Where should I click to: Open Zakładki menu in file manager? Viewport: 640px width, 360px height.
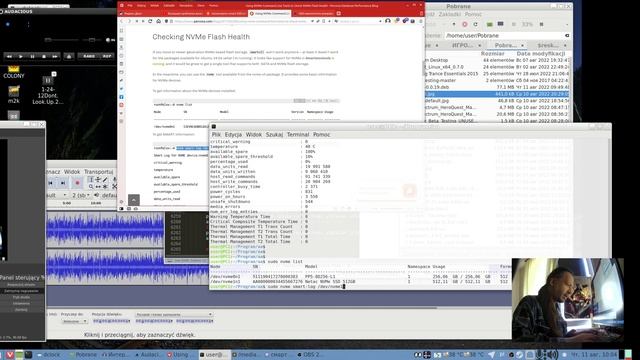pos(449,14)
